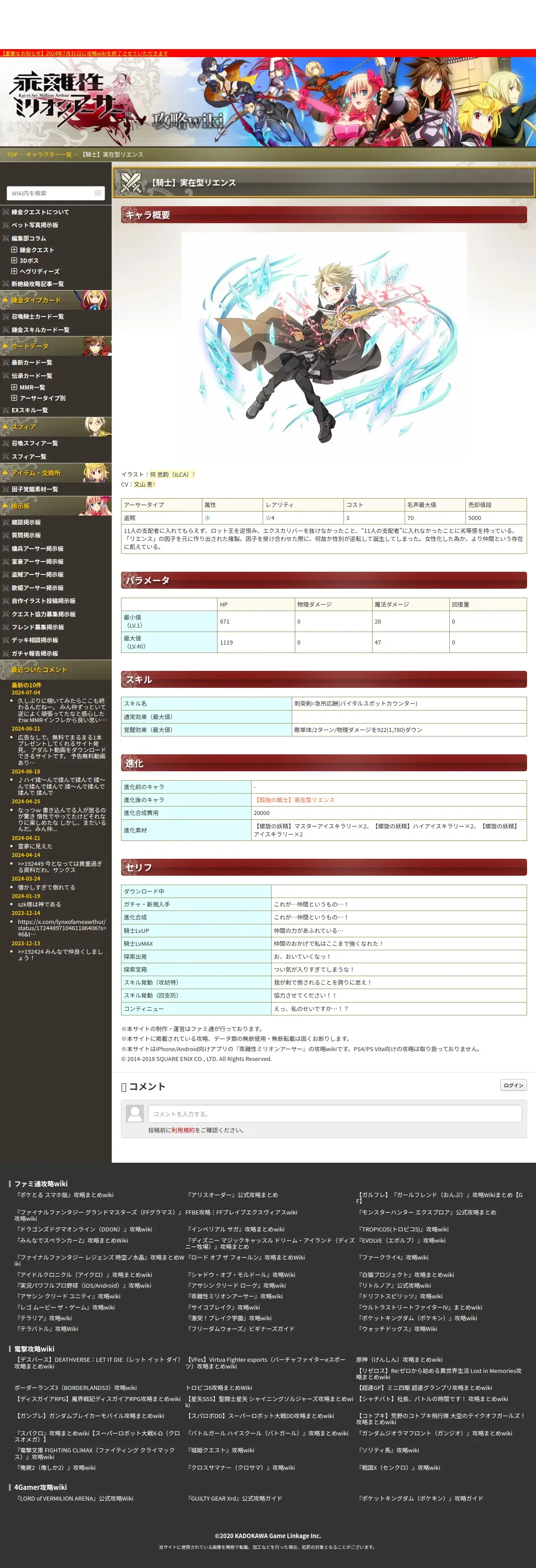The width and height of the screenshot is (536, 1568).
Task: Open the szk様は神である recent comment
Action: point(39,905)
